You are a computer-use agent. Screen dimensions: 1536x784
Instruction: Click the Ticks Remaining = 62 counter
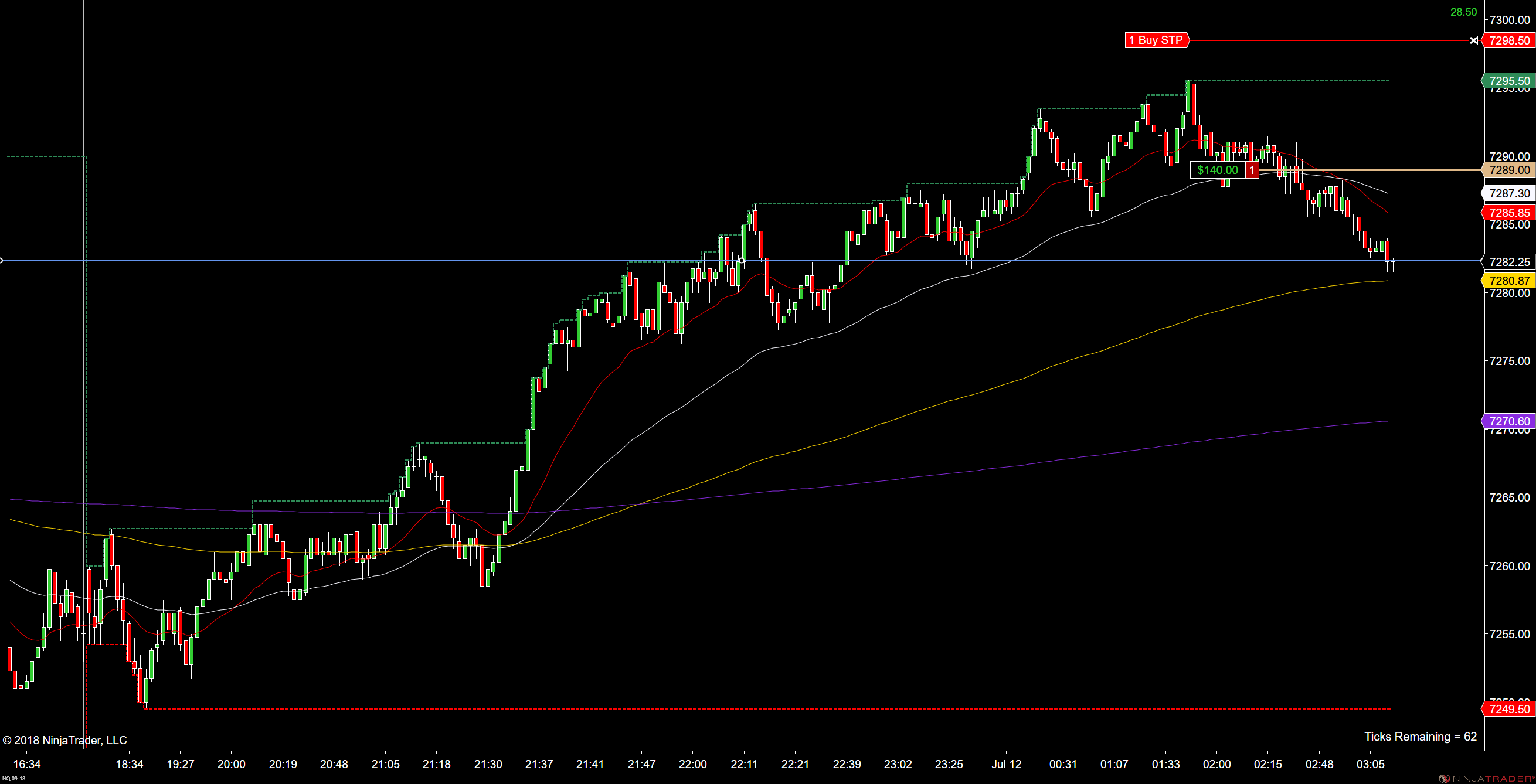pos(1421,737)
